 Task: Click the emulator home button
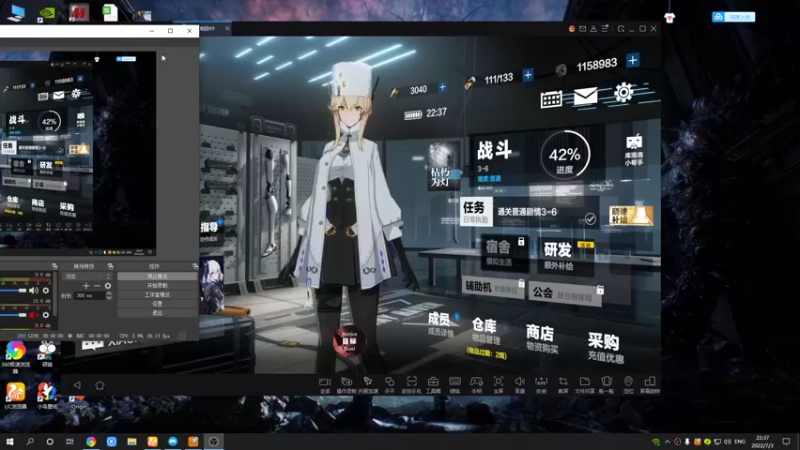click(x=99, y=385)
